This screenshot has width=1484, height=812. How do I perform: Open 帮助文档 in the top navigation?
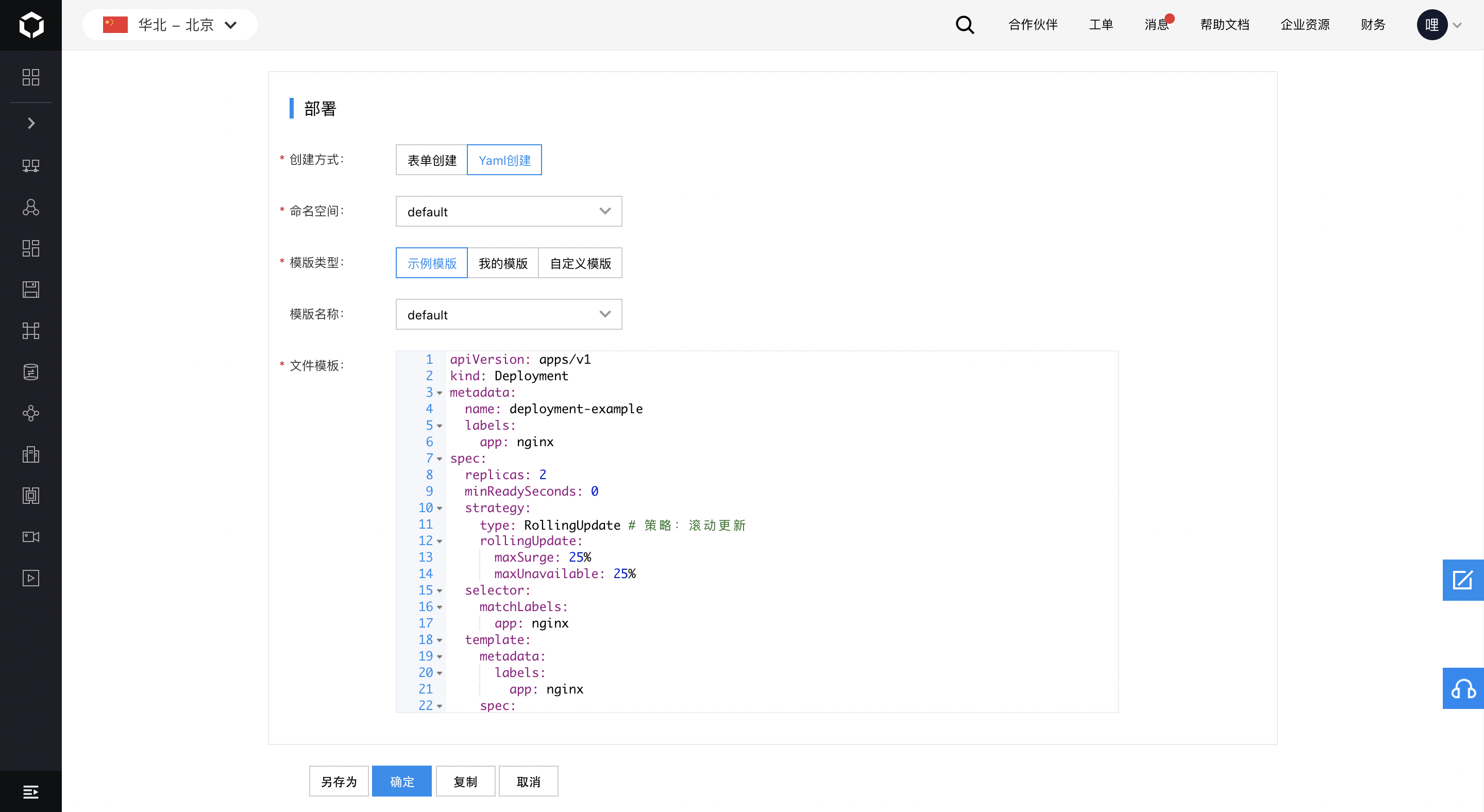[1225, 25]
